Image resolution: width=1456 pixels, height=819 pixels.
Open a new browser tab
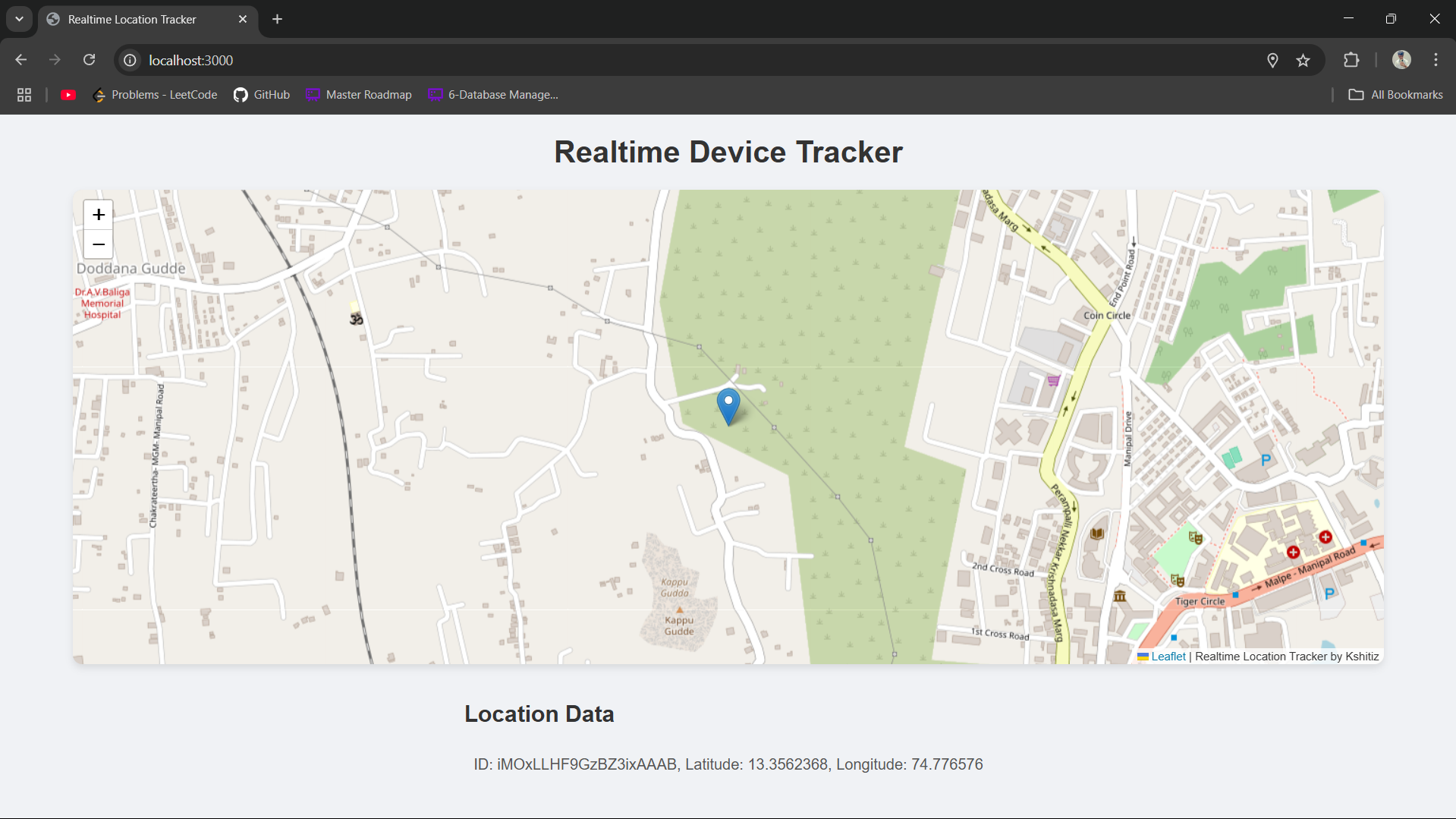278,19
